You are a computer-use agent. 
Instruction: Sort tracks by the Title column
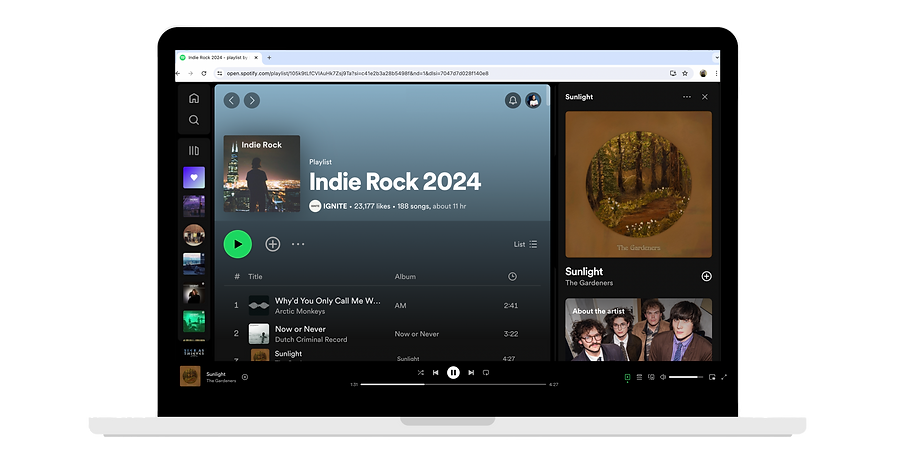pyautogui.click(x=255, y=276)
